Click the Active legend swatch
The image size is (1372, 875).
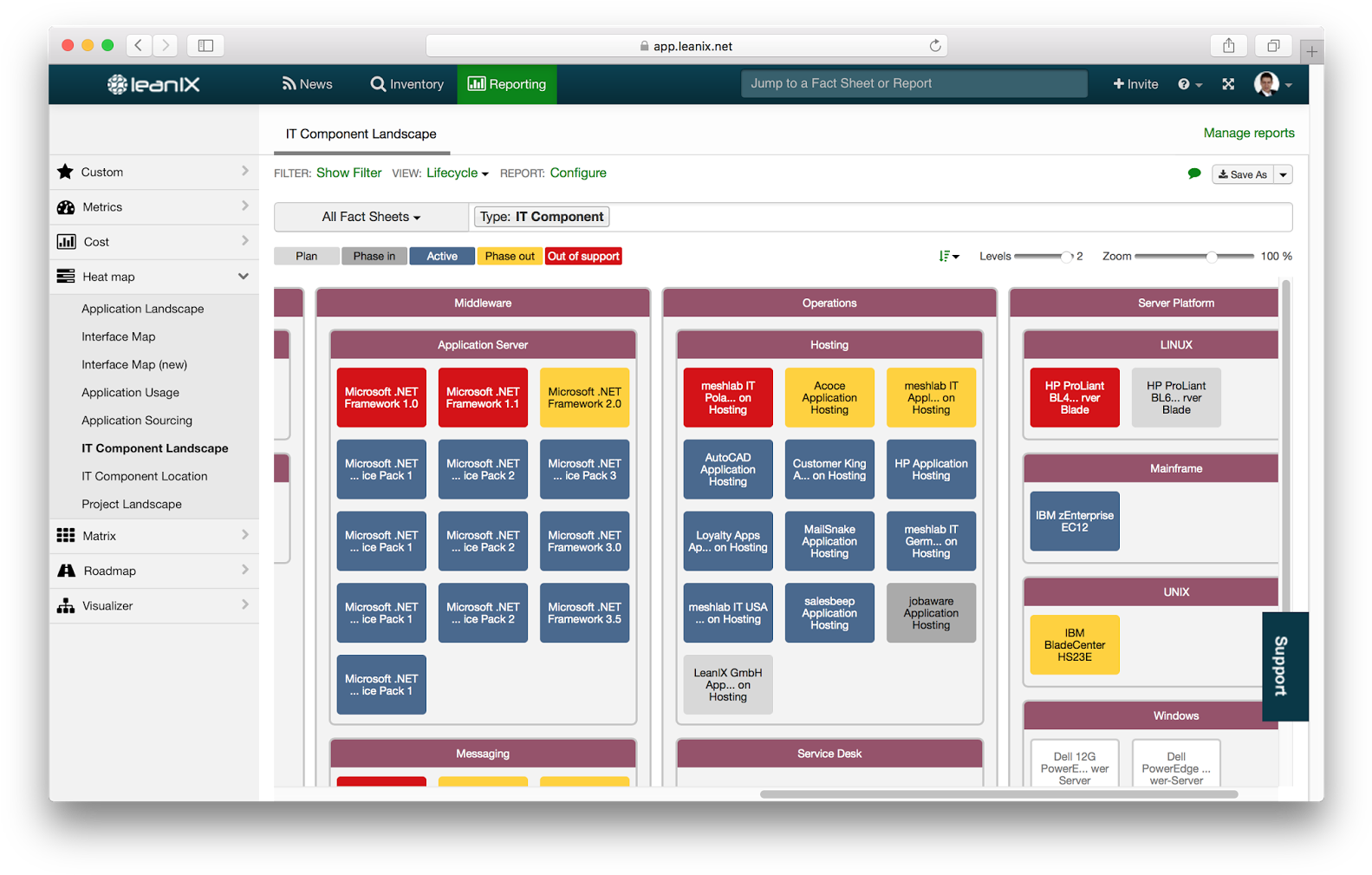pos(442,256)
